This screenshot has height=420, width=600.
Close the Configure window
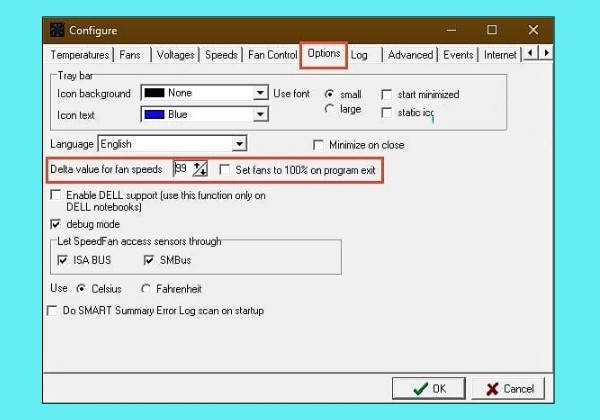(533, 30)
